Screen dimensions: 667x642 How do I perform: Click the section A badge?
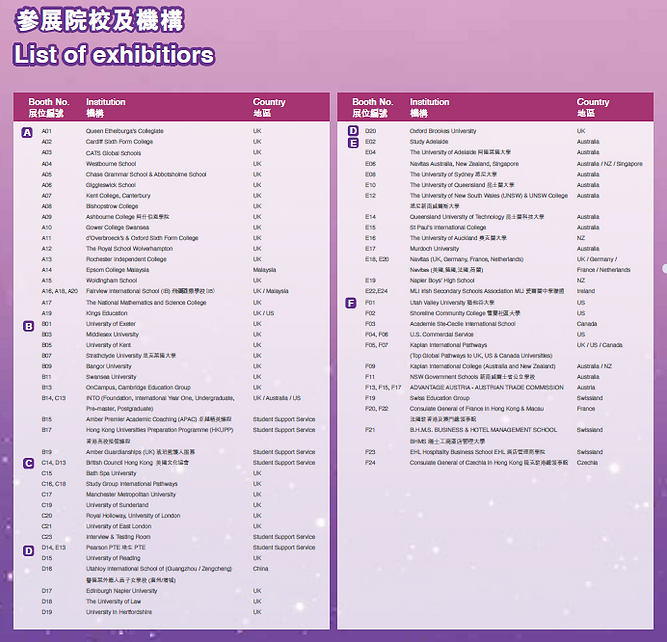pos(27,133)
